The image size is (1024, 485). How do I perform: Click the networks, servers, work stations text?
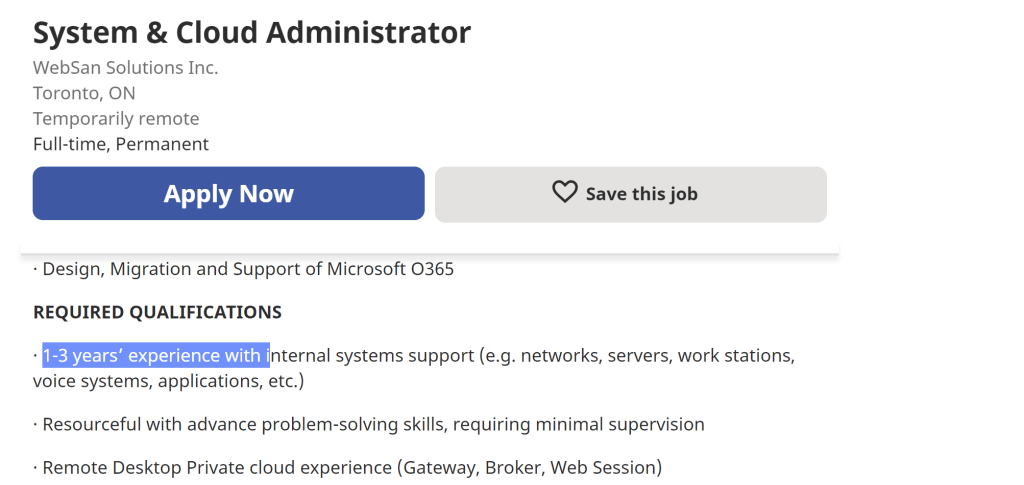(x=657, y=355)
